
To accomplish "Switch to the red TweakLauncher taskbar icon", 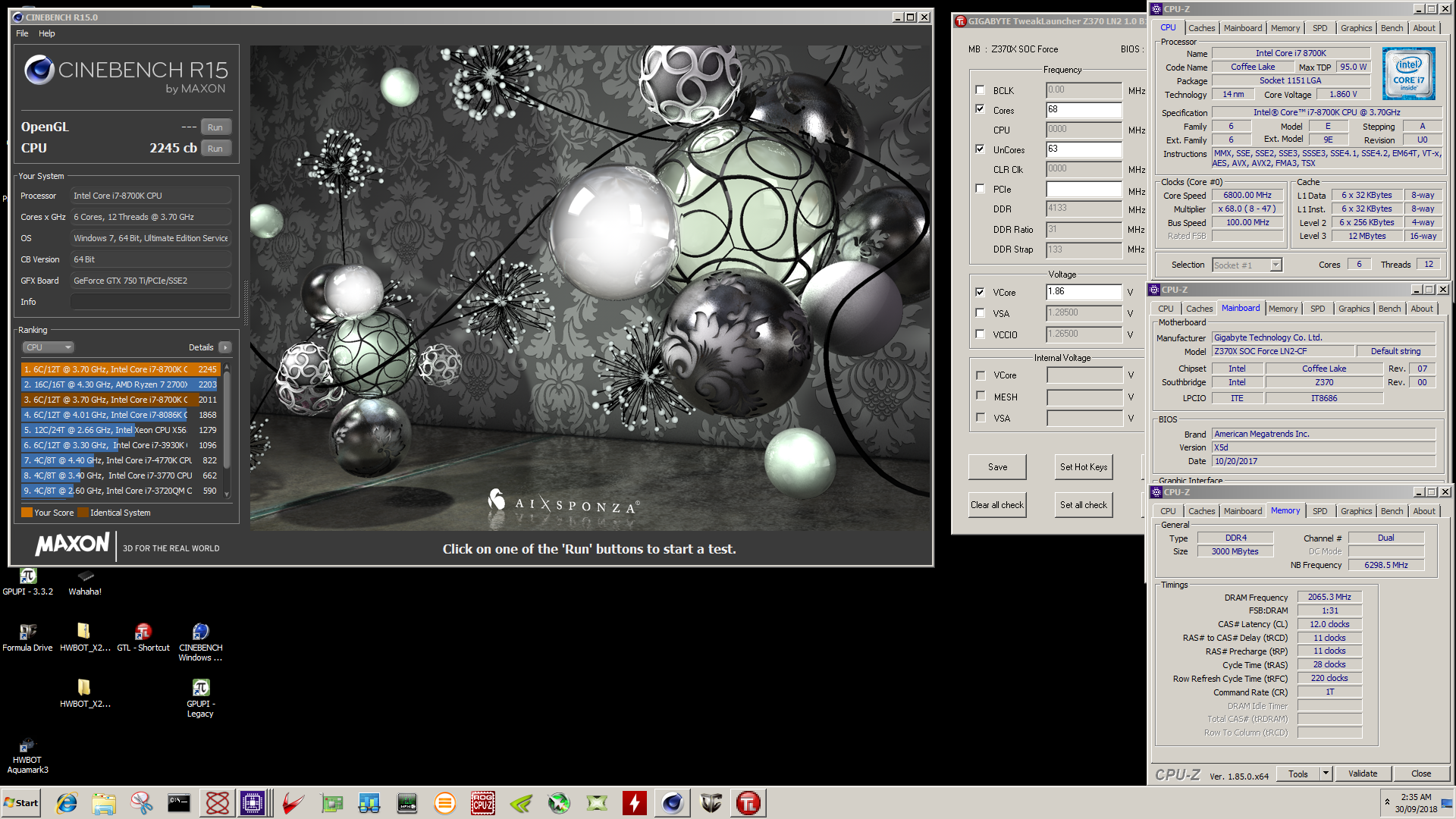I will coord(748,803).
